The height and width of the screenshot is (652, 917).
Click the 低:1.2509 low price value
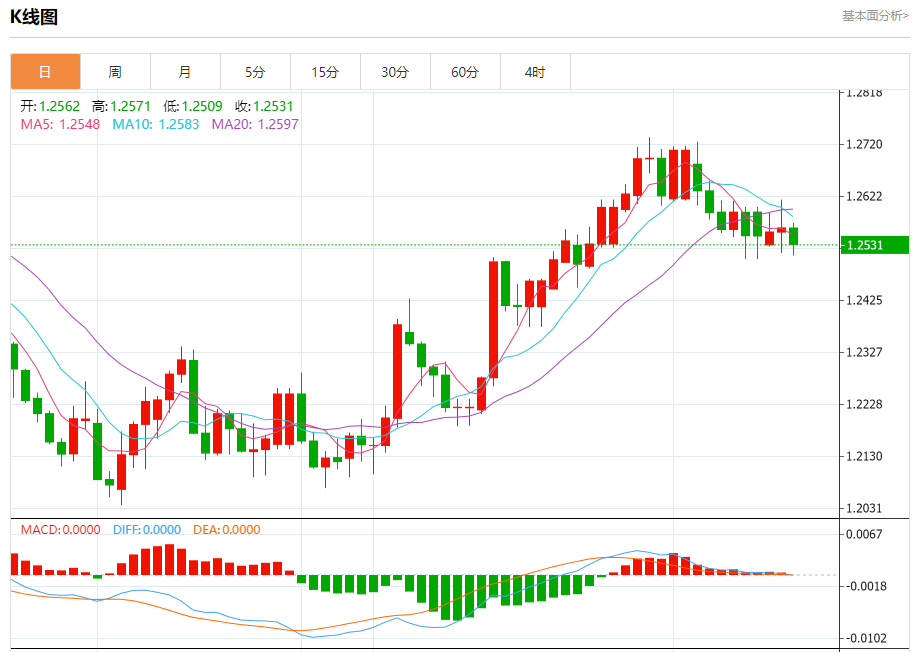pos(192,106)
